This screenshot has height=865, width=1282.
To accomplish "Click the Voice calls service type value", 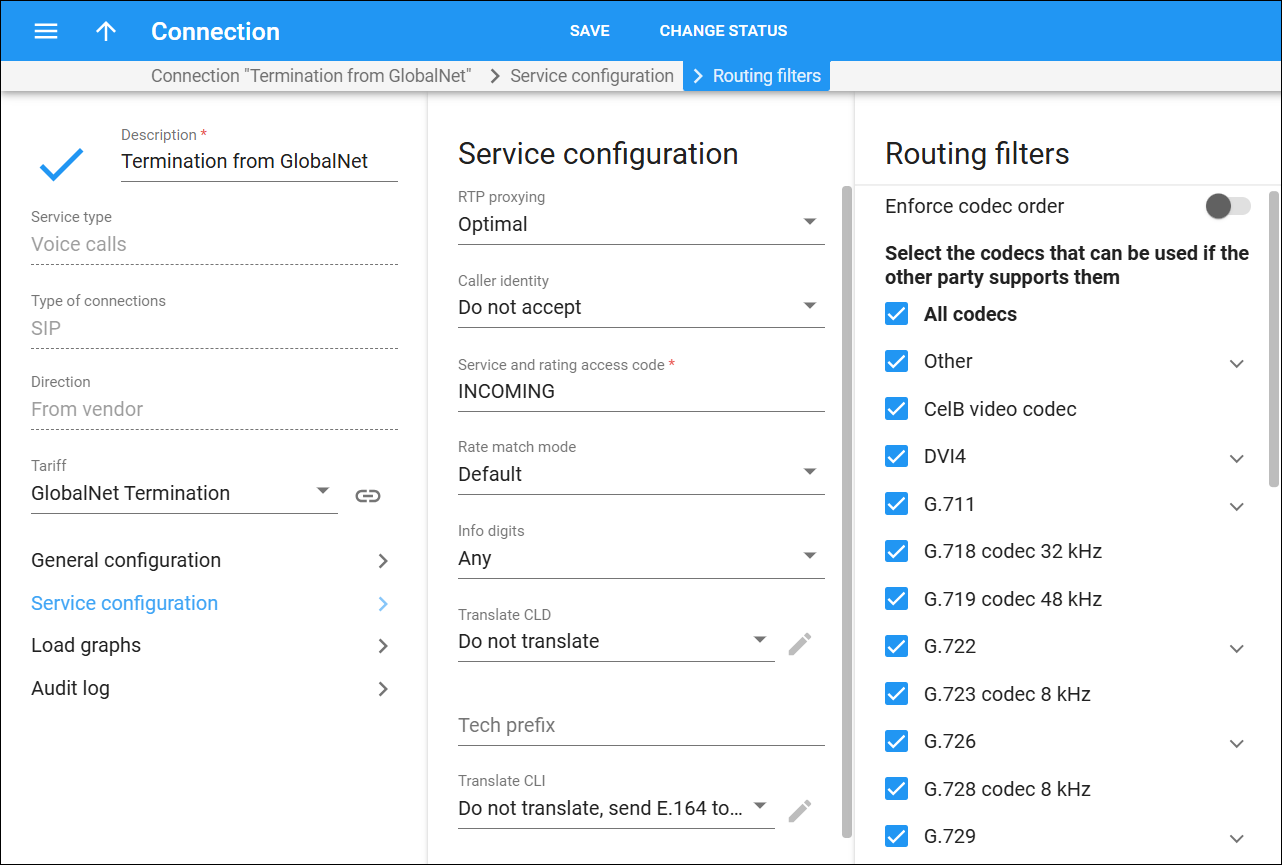I will coord(79,244).
